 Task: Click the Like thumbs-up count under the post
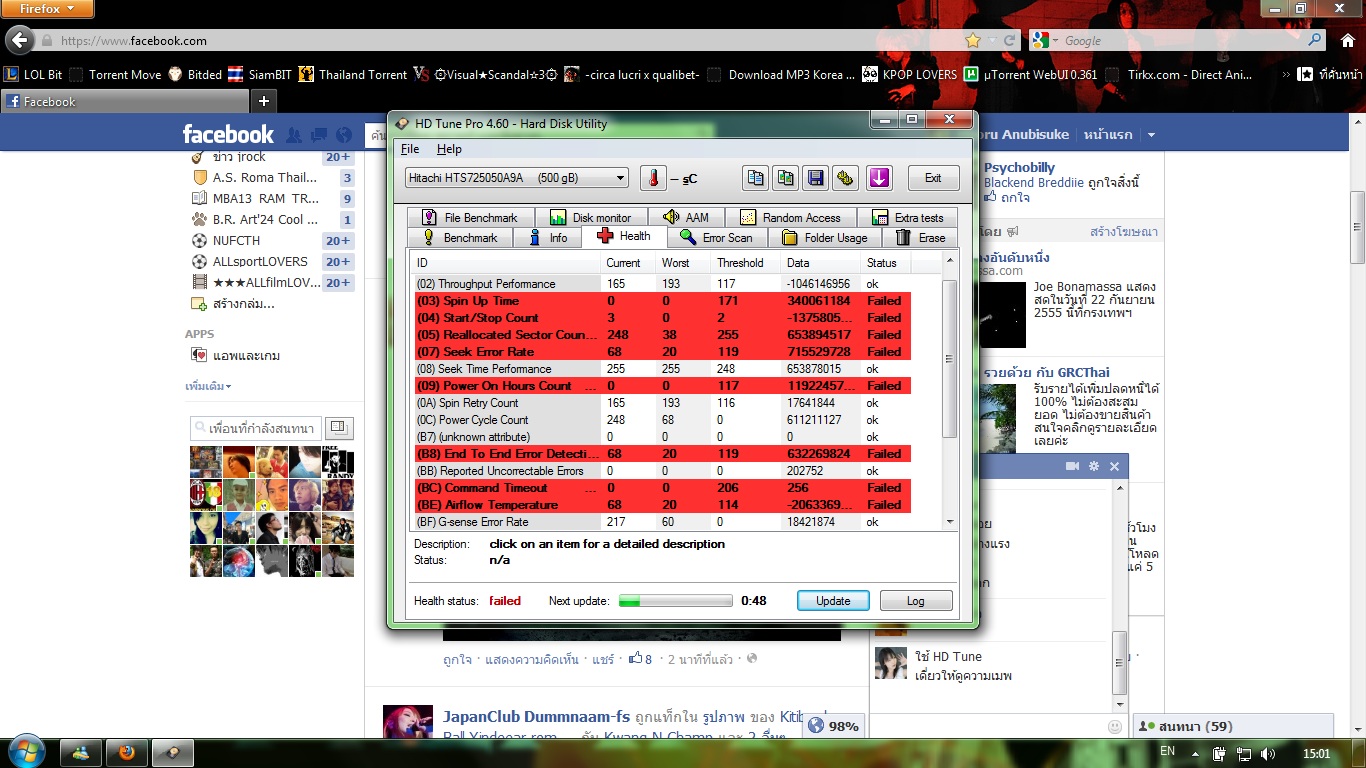[640, 659]
